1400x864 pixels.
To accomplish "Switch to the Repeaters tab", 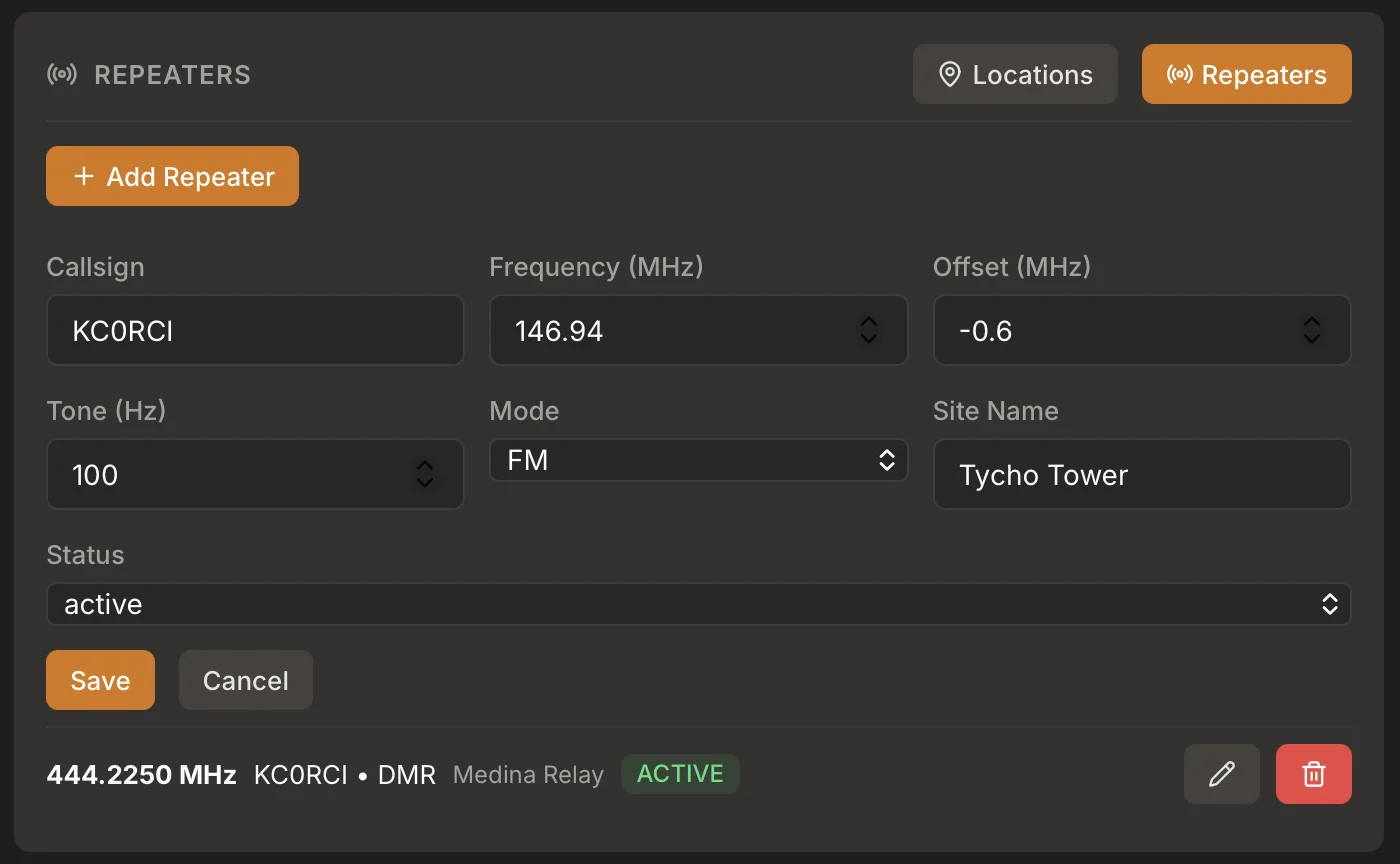I will [x=1247, y=74].
